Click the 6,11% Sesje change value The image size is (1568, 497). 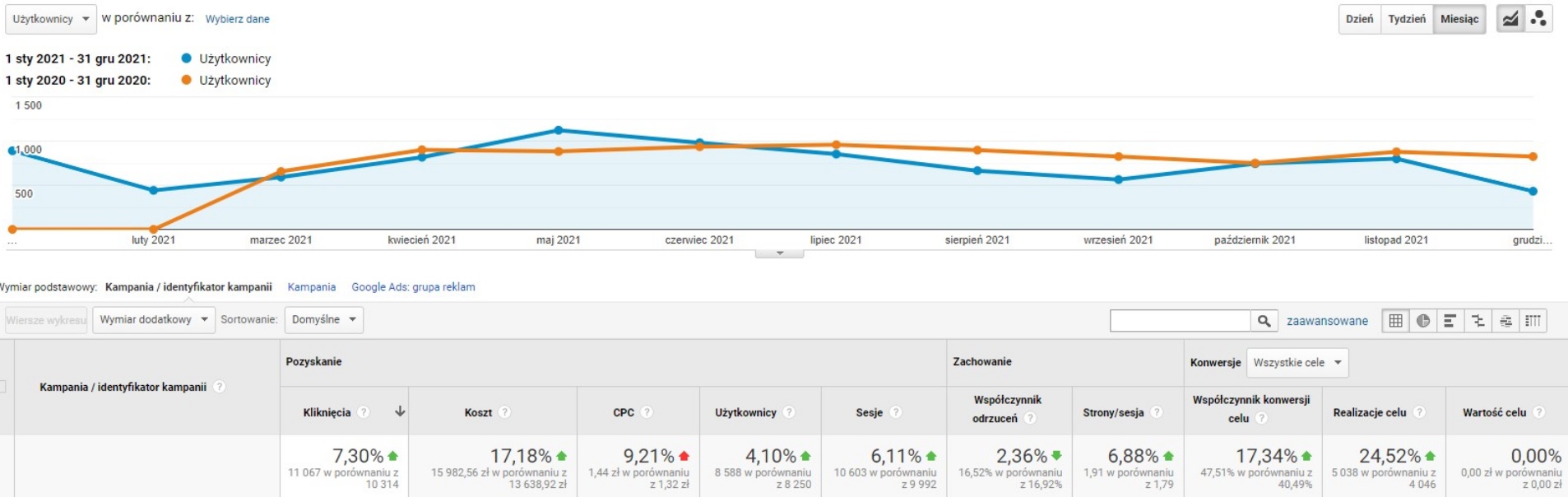point(896,456)
